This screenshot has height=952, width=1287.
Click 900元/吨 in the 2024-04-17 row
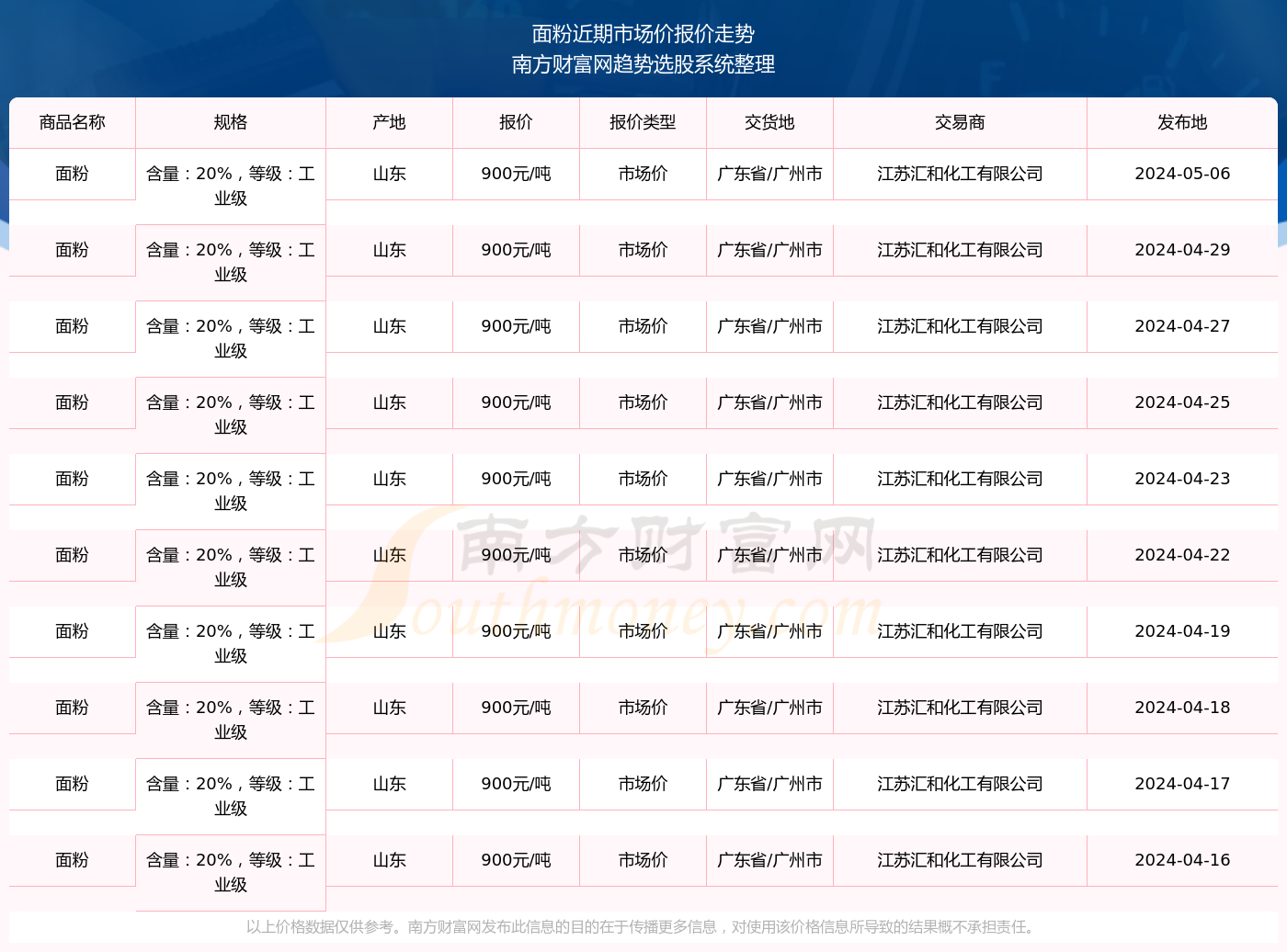(x=517, y=784)
